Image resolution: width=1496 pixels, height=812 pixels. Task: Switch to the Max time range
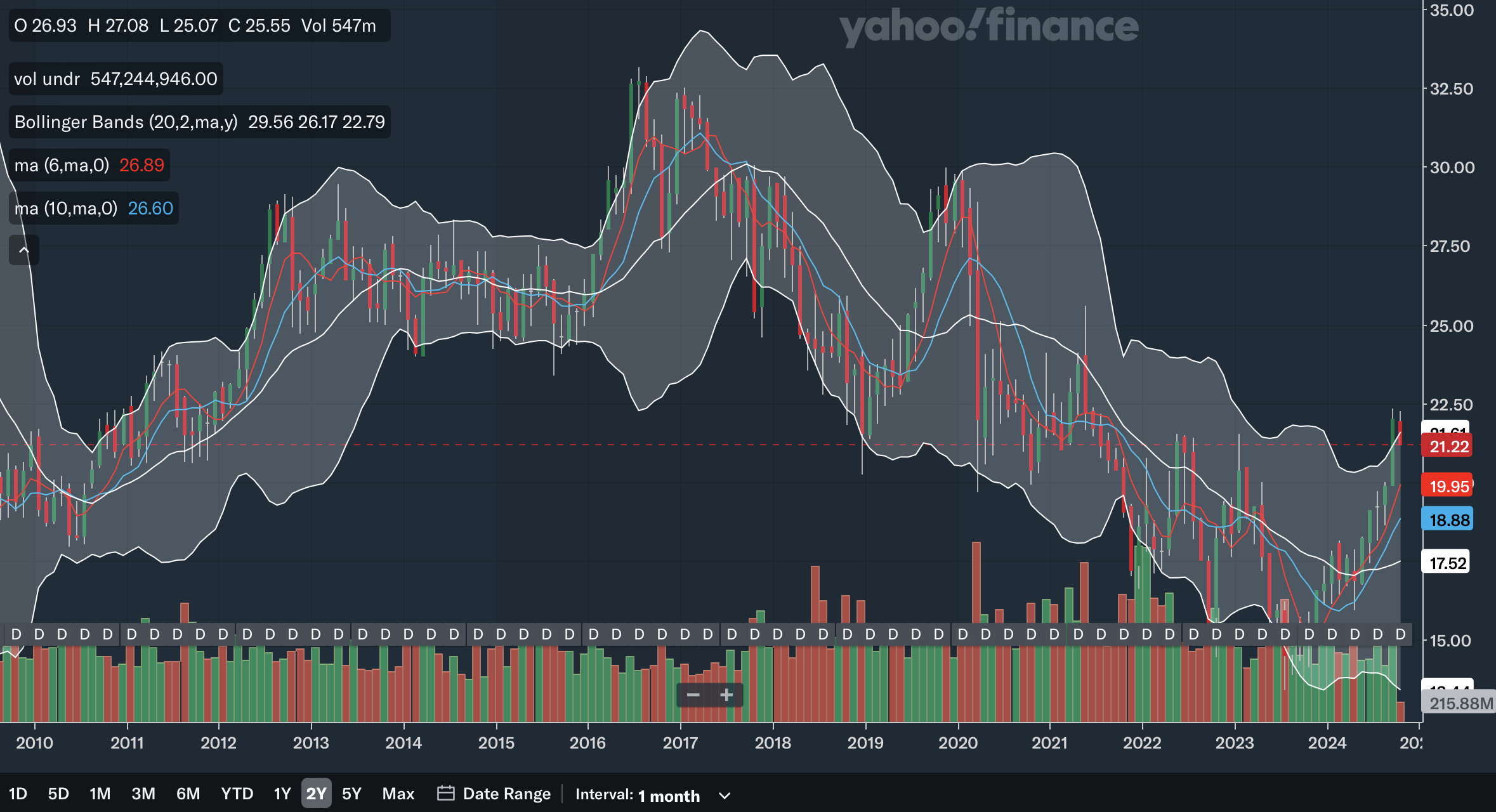398,794
